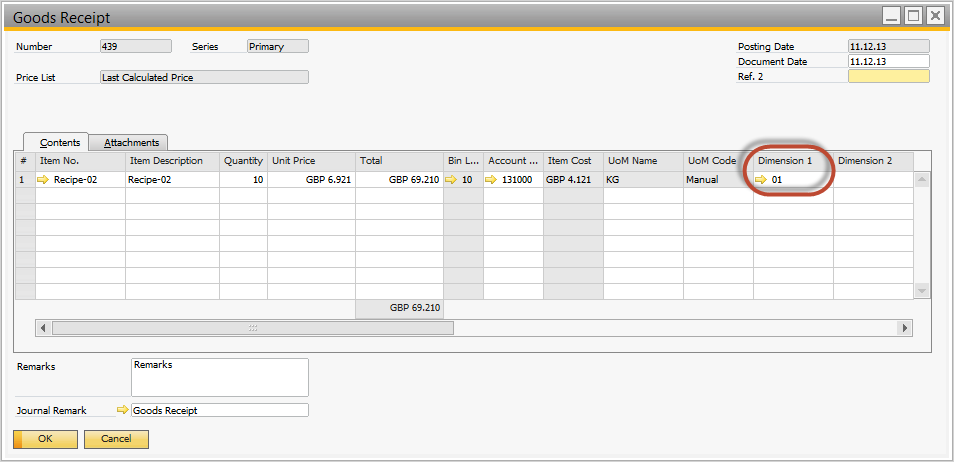This screenshot has height=462, width=954.
Task: Click the footer total GBP 69.210
Action: tap(399, 309)
